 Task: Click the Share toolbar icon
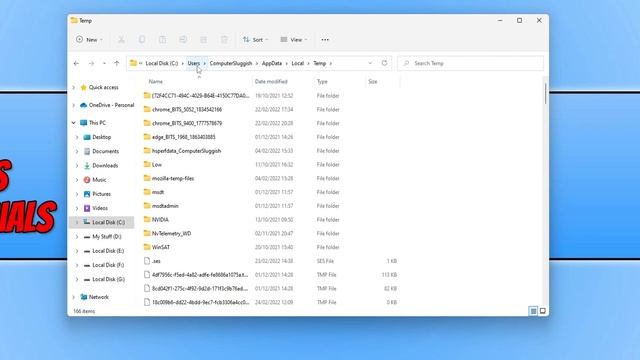[203, 40]
